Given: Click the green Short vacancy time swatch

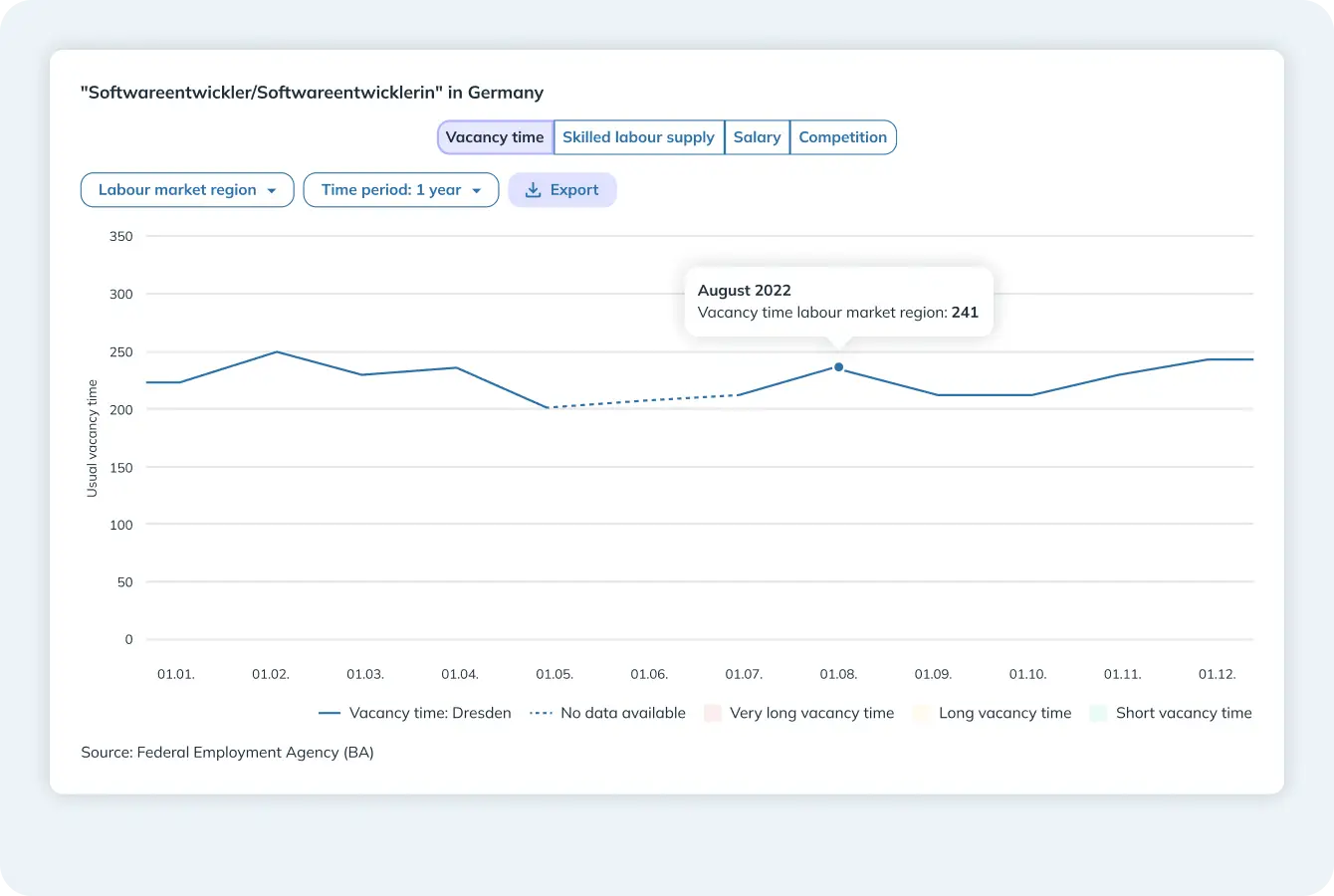Looking at the screenshot, I should click(1099, 713).
